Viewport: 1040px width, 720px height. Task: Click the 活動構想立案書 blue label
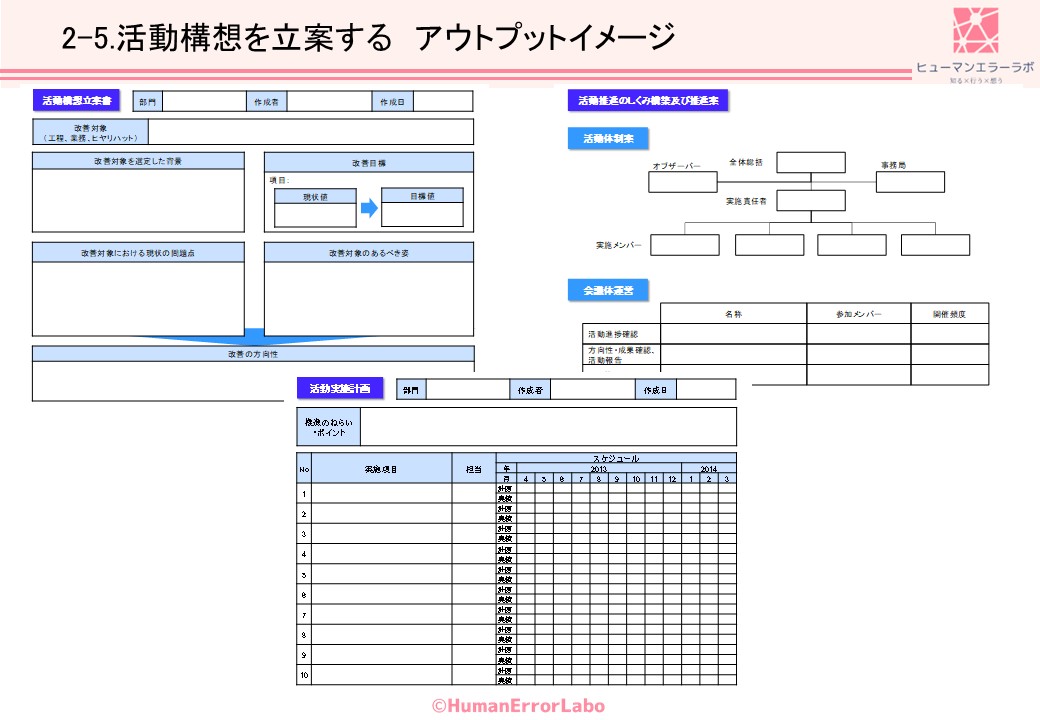[x=77, y=101]
